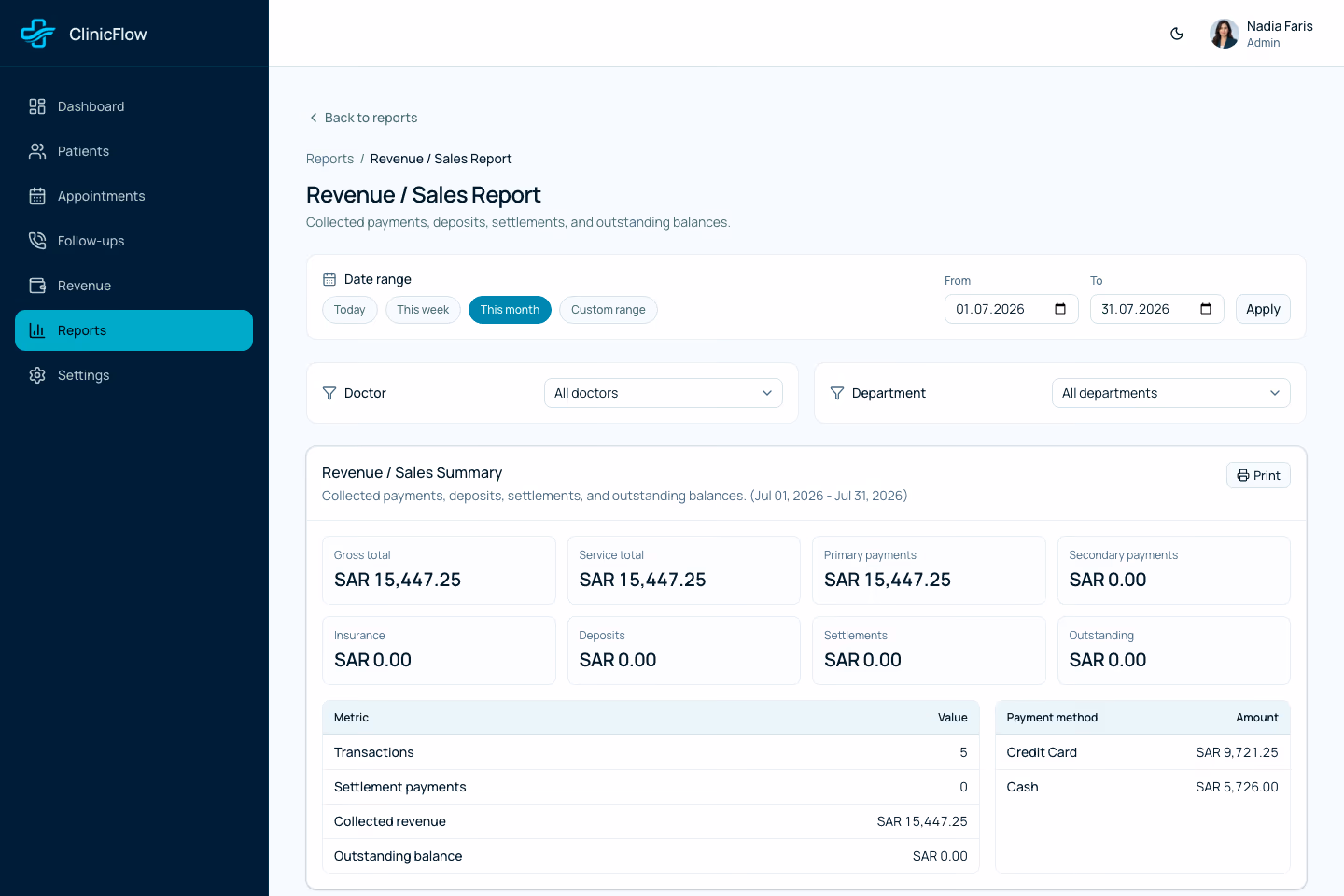The image size is (1344, 896).
Task: Click the Secondary payments card value
Action: click(1108, 580)
